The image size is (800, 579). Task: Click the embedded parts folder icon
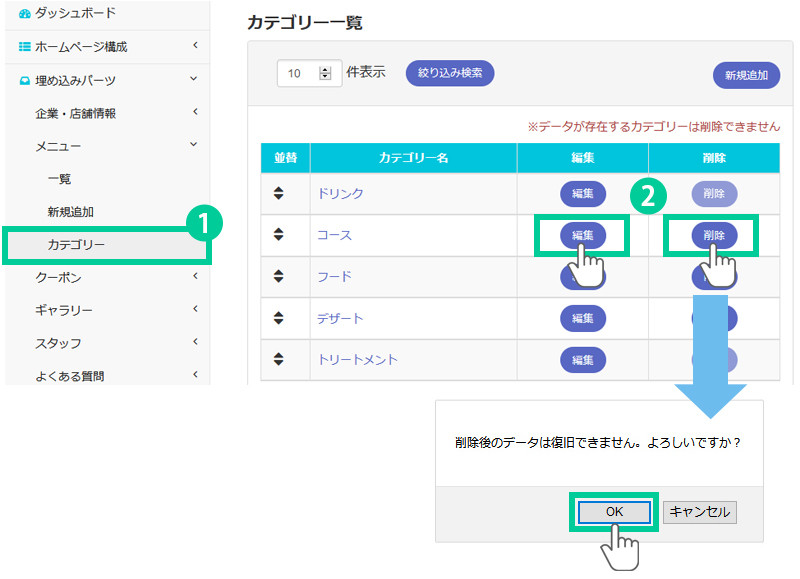point(25,80)
